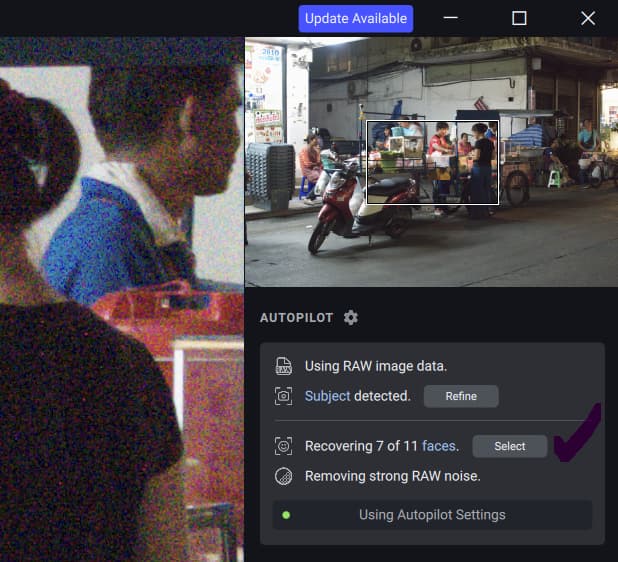The height and width of the screenshot is (562, 618).
Task: Click the noise removal icon
Action: [x=284, y=476]
